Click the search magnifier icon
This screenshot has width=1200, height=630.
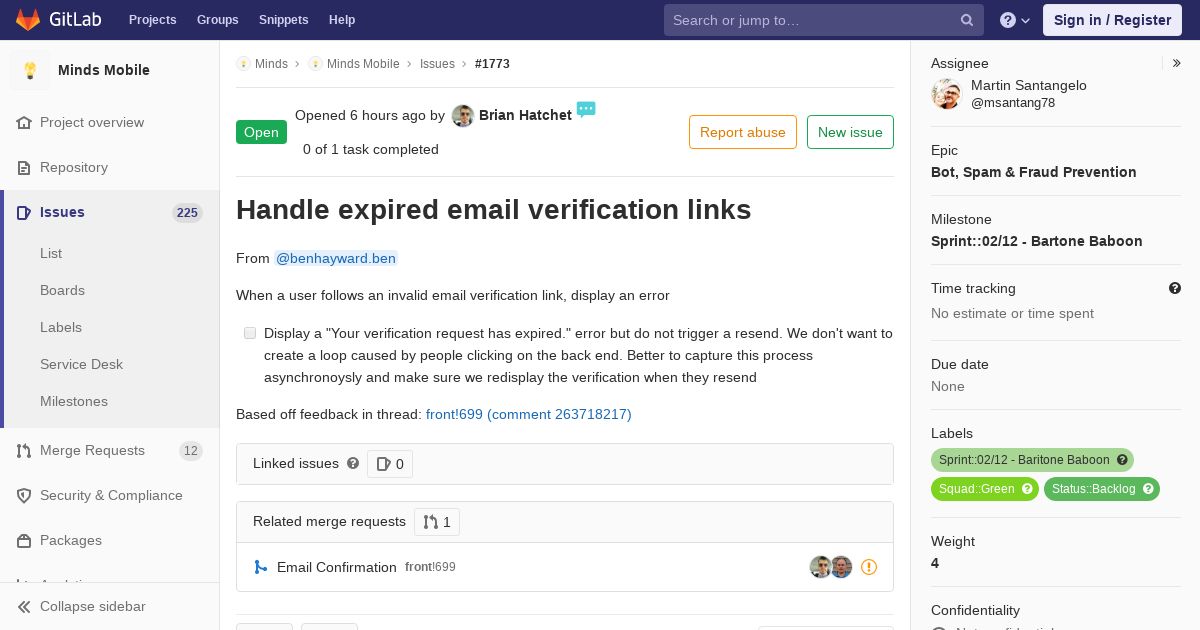coord(967,20)
